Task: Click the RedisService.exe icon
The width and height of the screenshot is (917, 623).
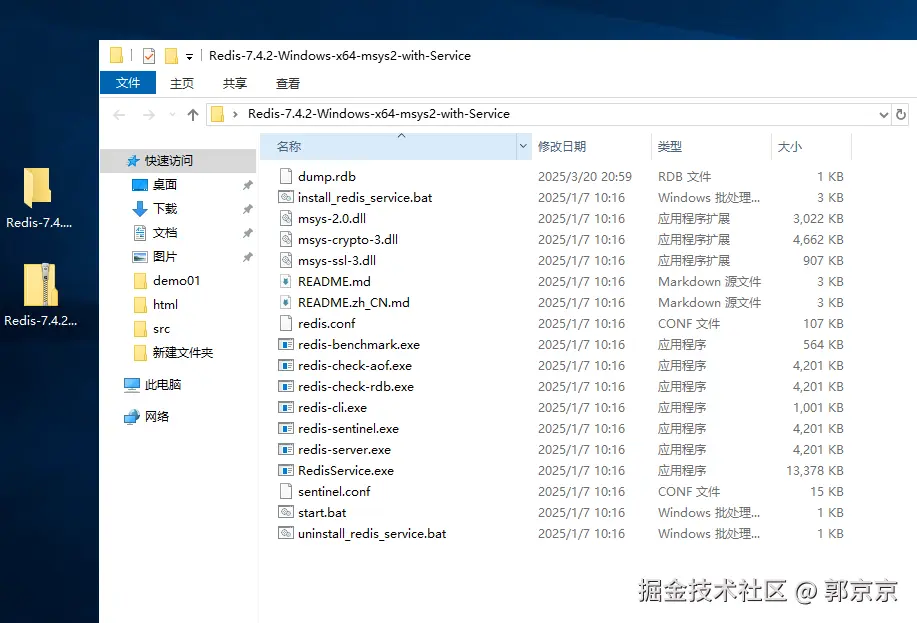Action: pos(285,470)
